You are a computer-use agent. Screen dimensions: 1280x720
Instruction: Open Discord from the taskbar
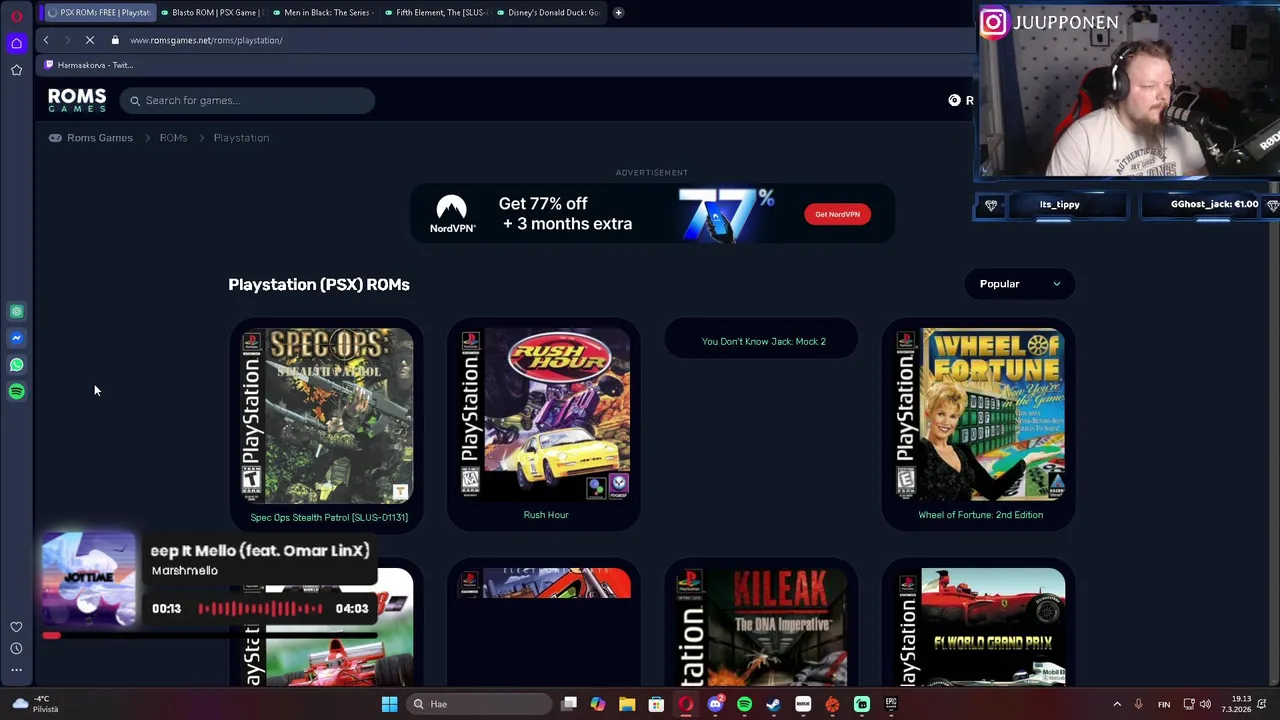(x=715, y=704)
